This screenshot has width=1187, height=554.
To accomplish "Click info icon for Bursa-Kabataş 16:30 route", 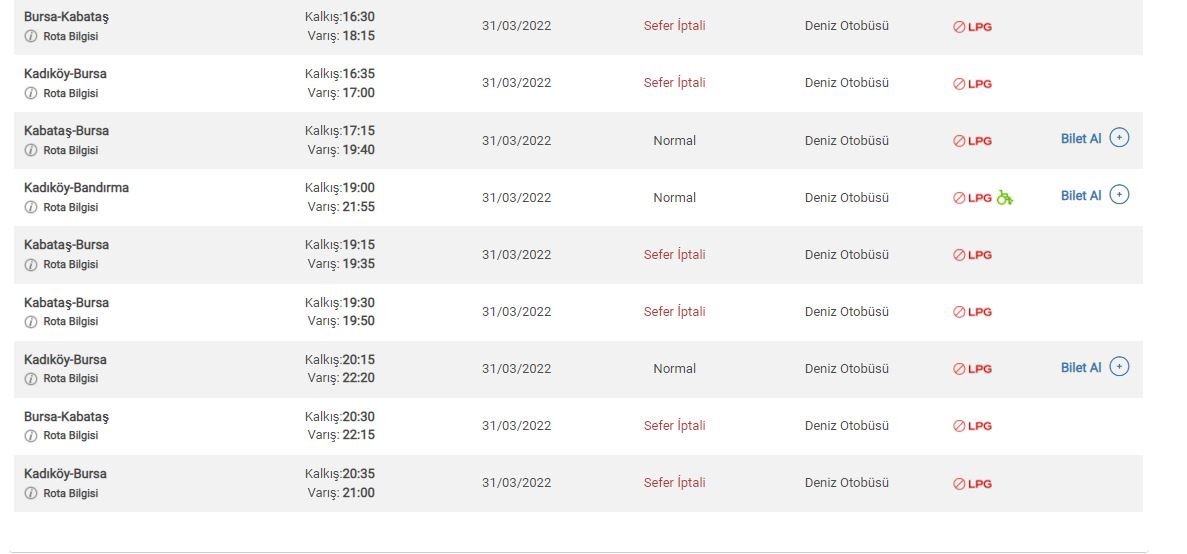I will click(x=31, y=37).
